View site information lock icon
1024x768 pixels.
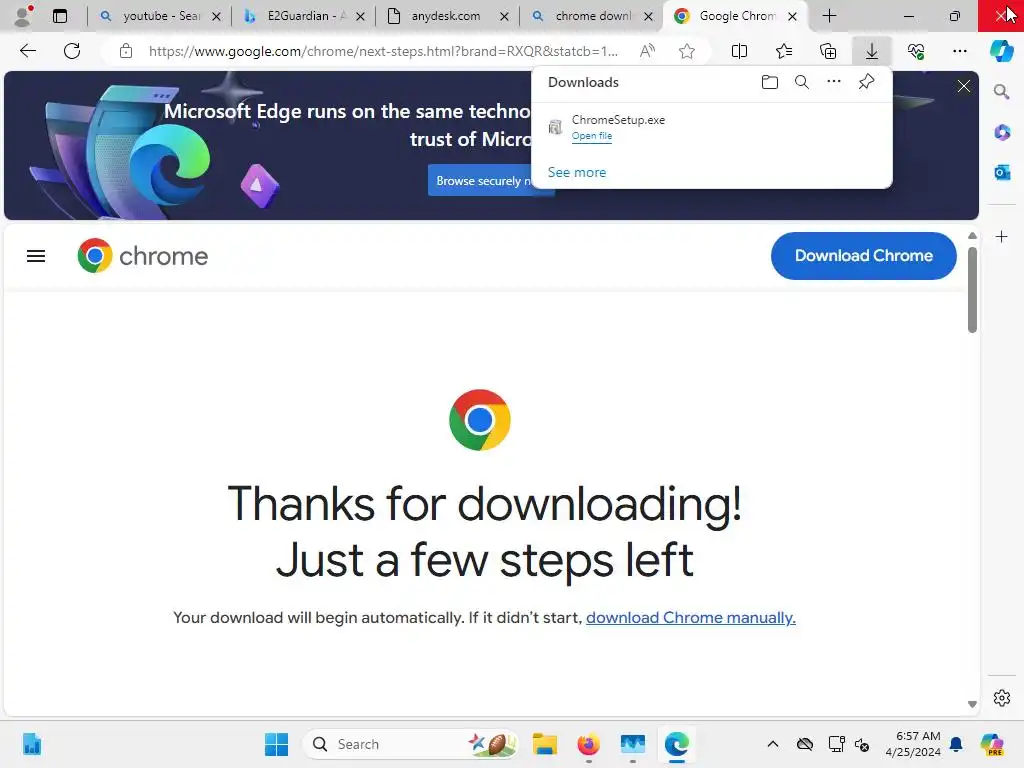(126, 51)
